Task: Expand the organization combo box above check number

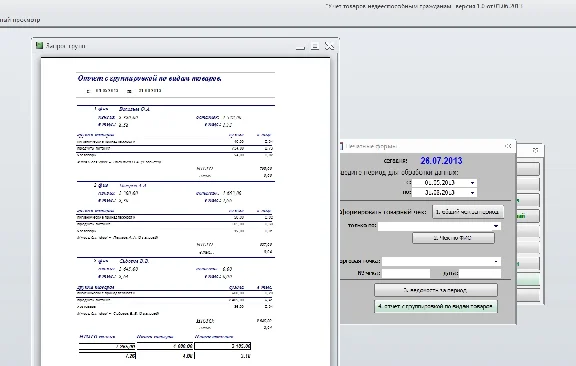Action: pyautogui.click(x=496, y=261)
